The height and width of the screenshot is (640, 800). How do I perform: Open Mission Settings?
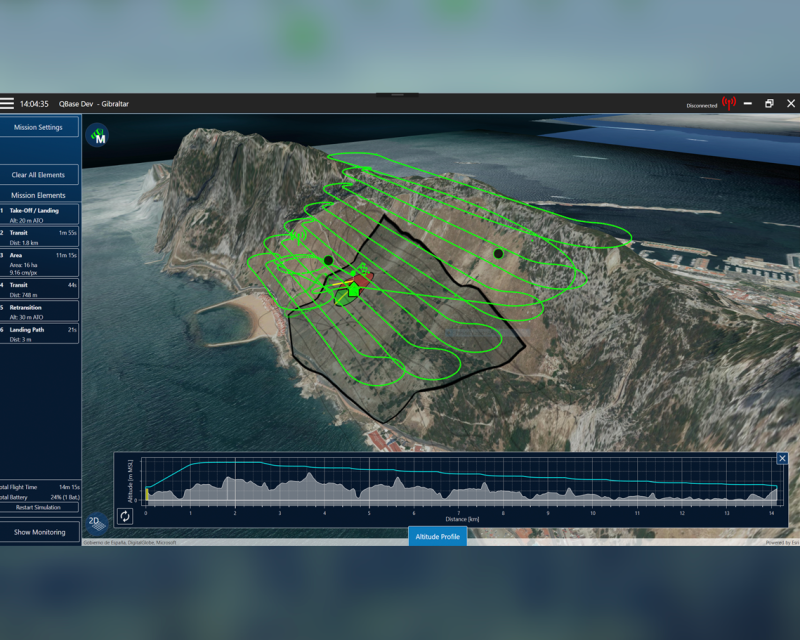point(39,127)
